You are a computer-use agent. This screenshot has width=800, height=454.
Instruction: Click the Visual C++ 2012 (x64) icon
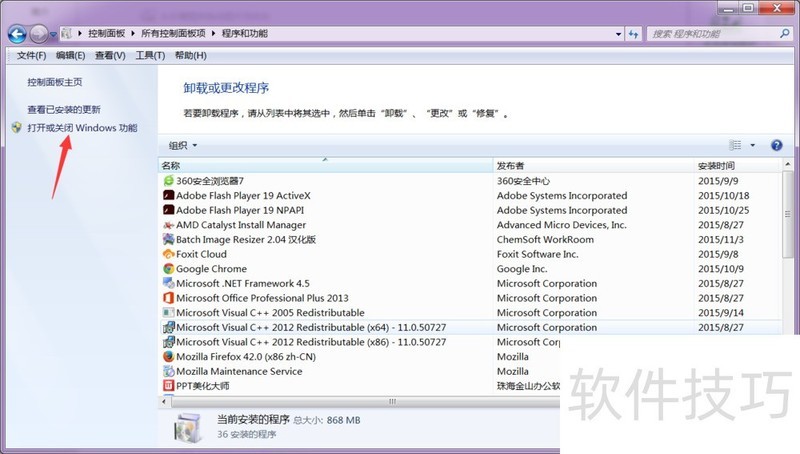168,327
